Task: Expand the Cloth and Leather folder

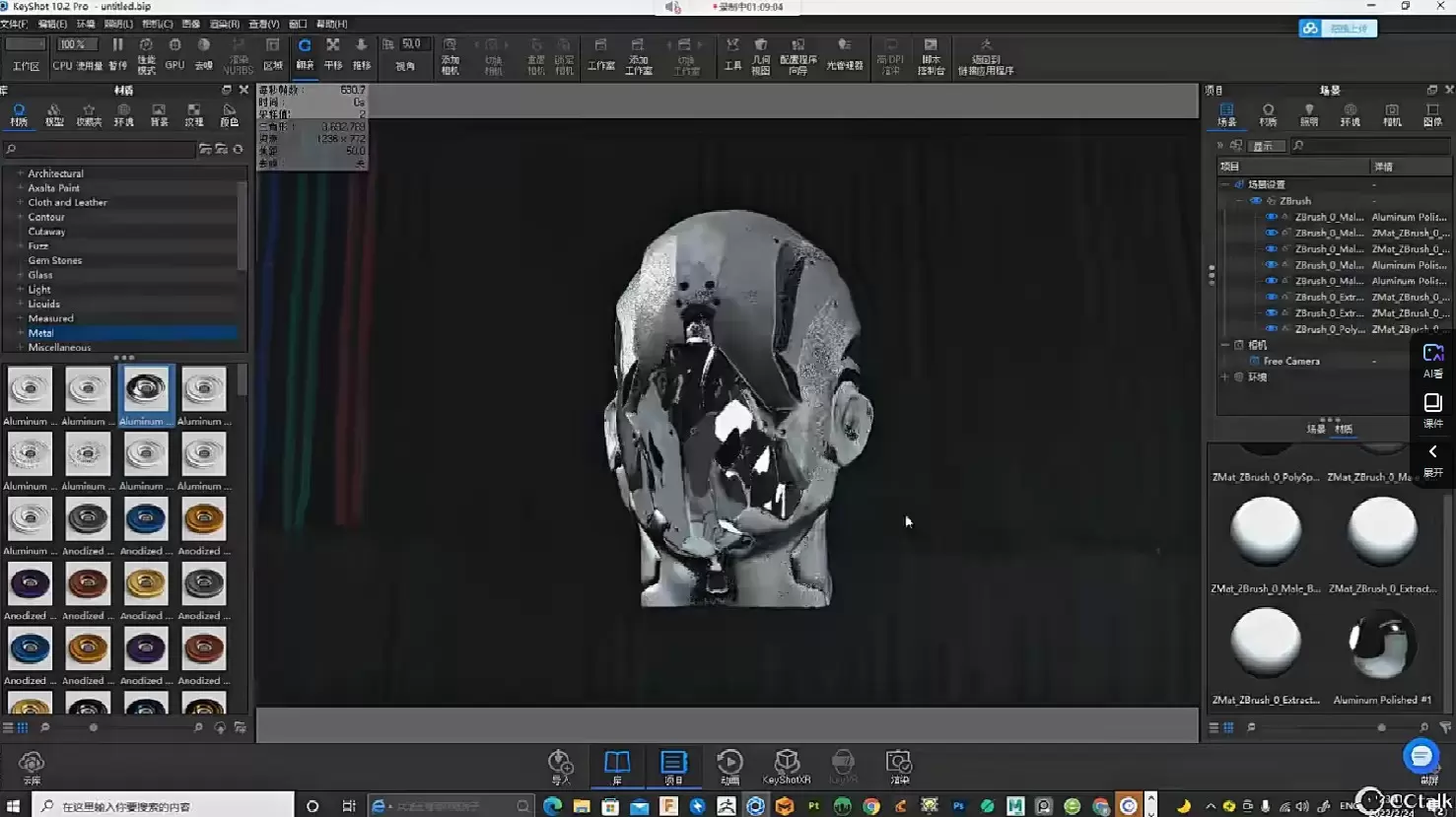Action: 20,202
